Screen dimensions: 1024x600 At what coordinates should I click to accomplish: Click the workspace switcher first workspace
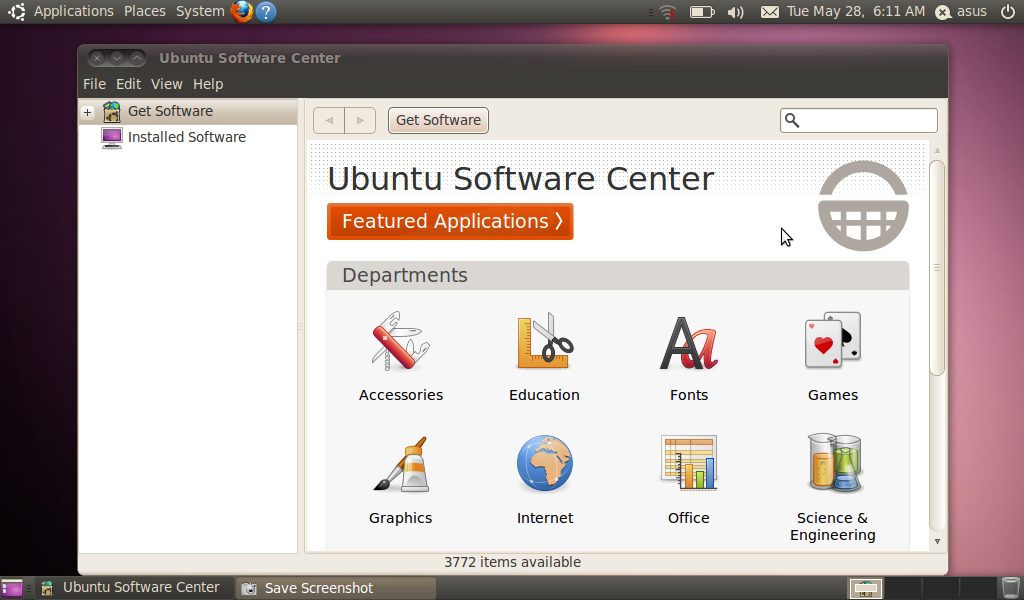click(866, 588)
